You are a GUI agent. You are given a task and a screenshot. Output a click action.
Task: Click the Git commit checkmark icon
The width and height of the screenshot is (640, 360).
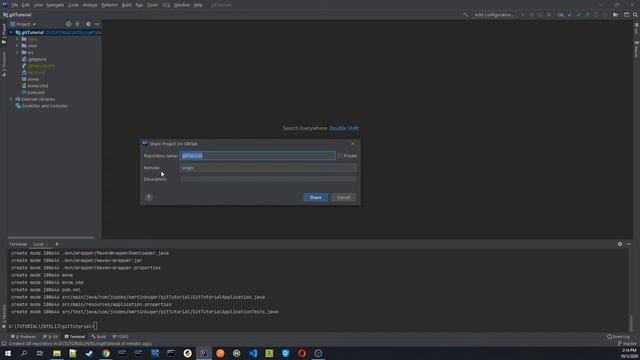(x=579, y=15)
